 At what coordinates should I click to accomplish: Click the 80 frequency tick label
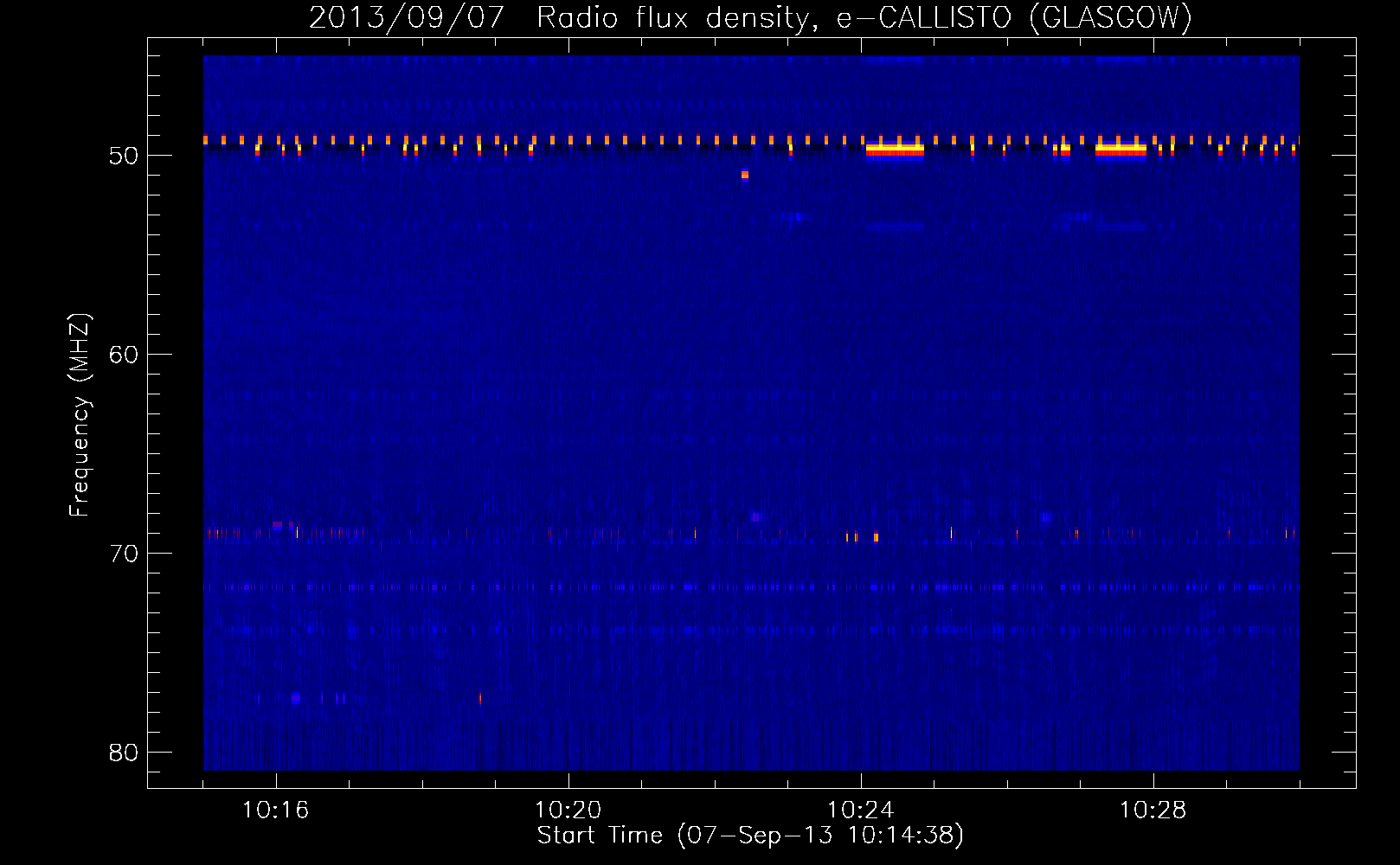(125, 753)
